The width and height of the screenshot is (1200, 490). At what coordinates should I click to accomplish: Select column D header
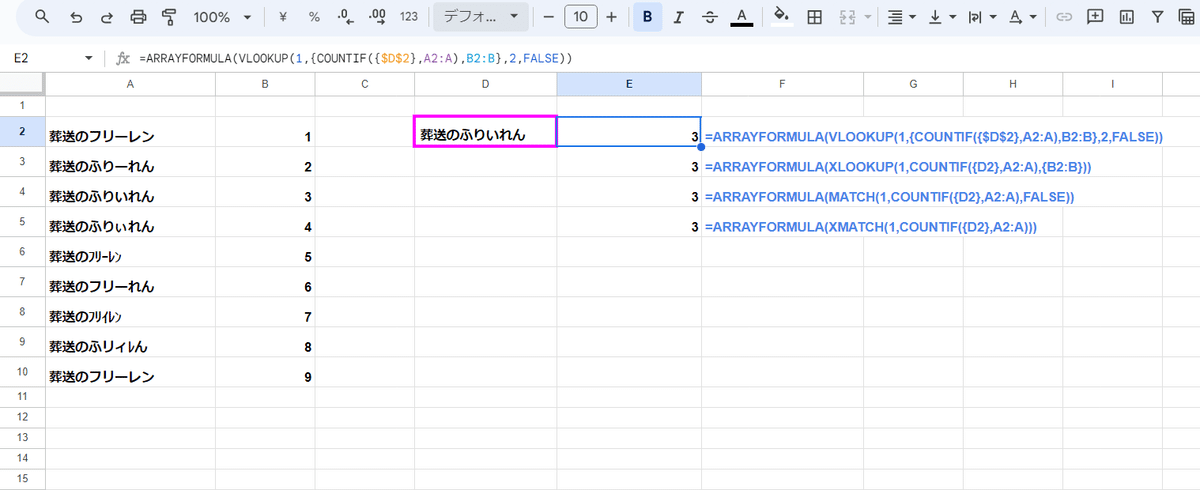click(x=485, y=84)
